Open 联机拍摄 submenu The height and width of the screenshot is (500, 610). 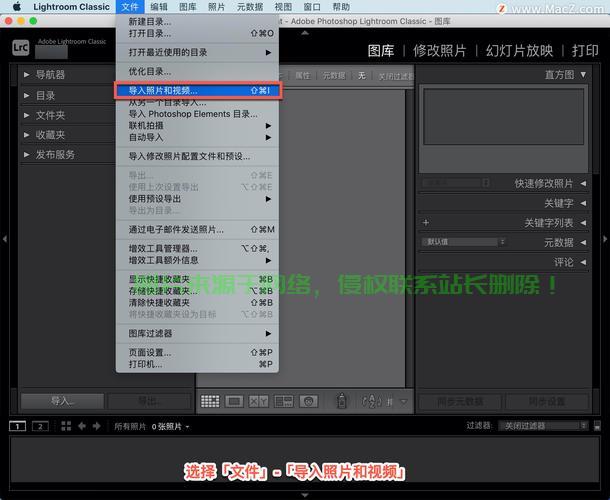pyautogui.click(x=198, y=126)
